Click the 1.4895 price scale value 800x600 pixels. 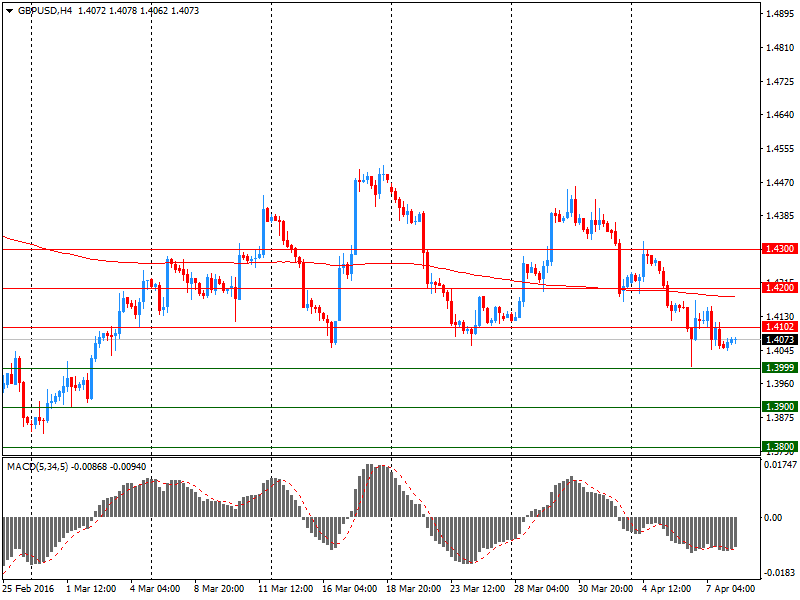point(780,14)
